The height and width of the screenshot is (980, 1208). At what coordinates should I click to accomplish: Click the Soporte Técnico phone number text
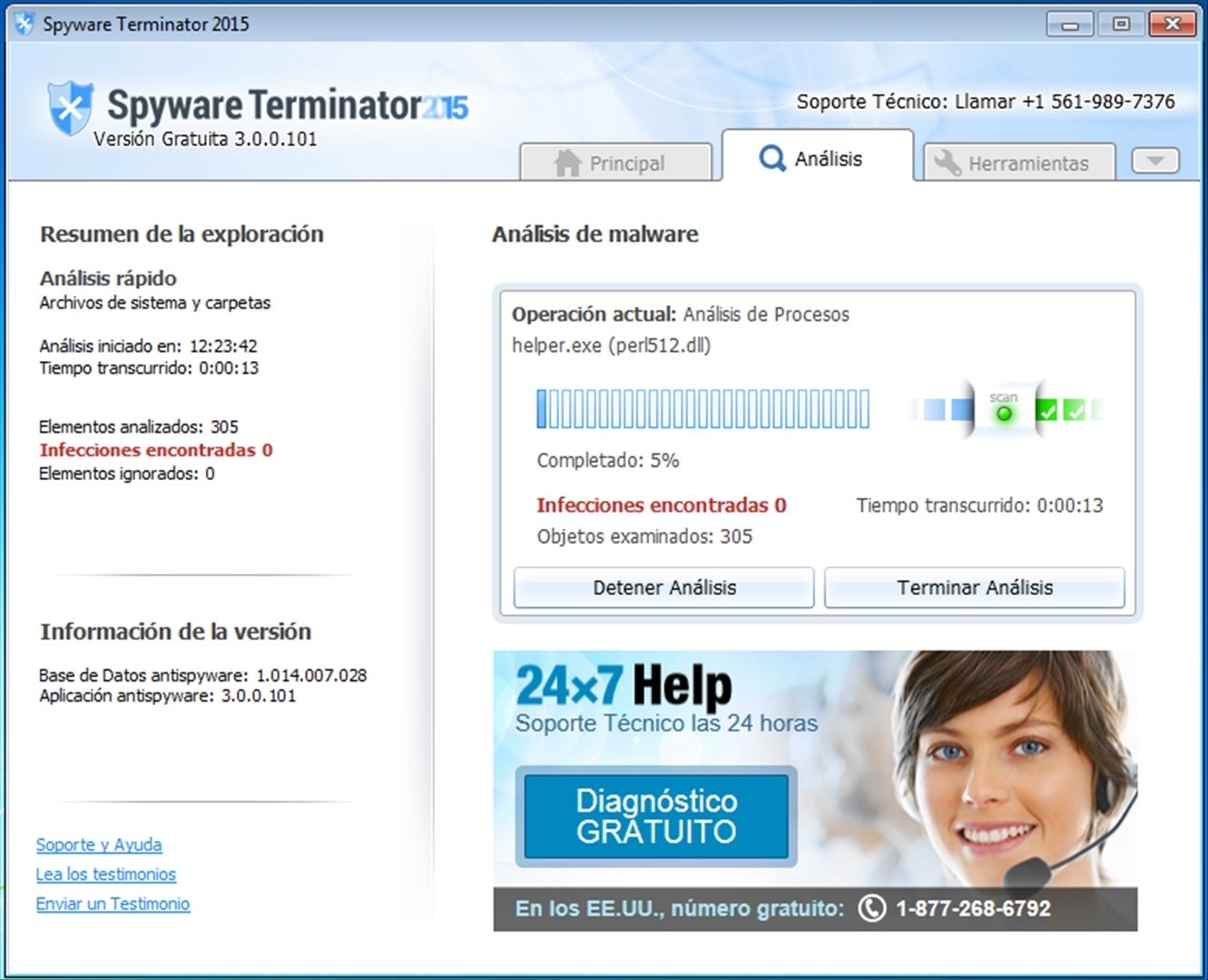tap(986, 102)
